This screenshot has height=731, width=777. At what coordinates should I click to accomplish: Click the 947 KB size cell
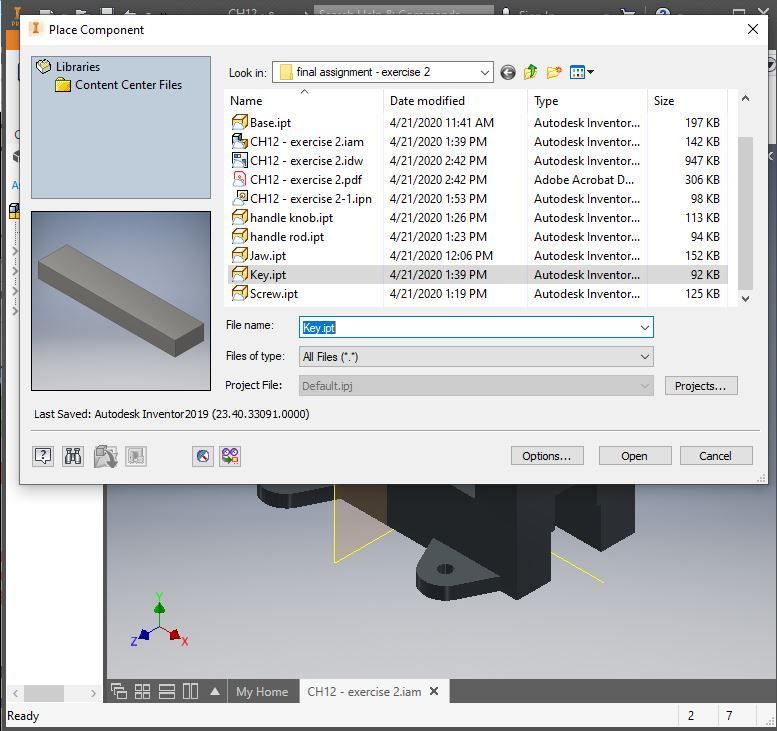coord(702,161)
